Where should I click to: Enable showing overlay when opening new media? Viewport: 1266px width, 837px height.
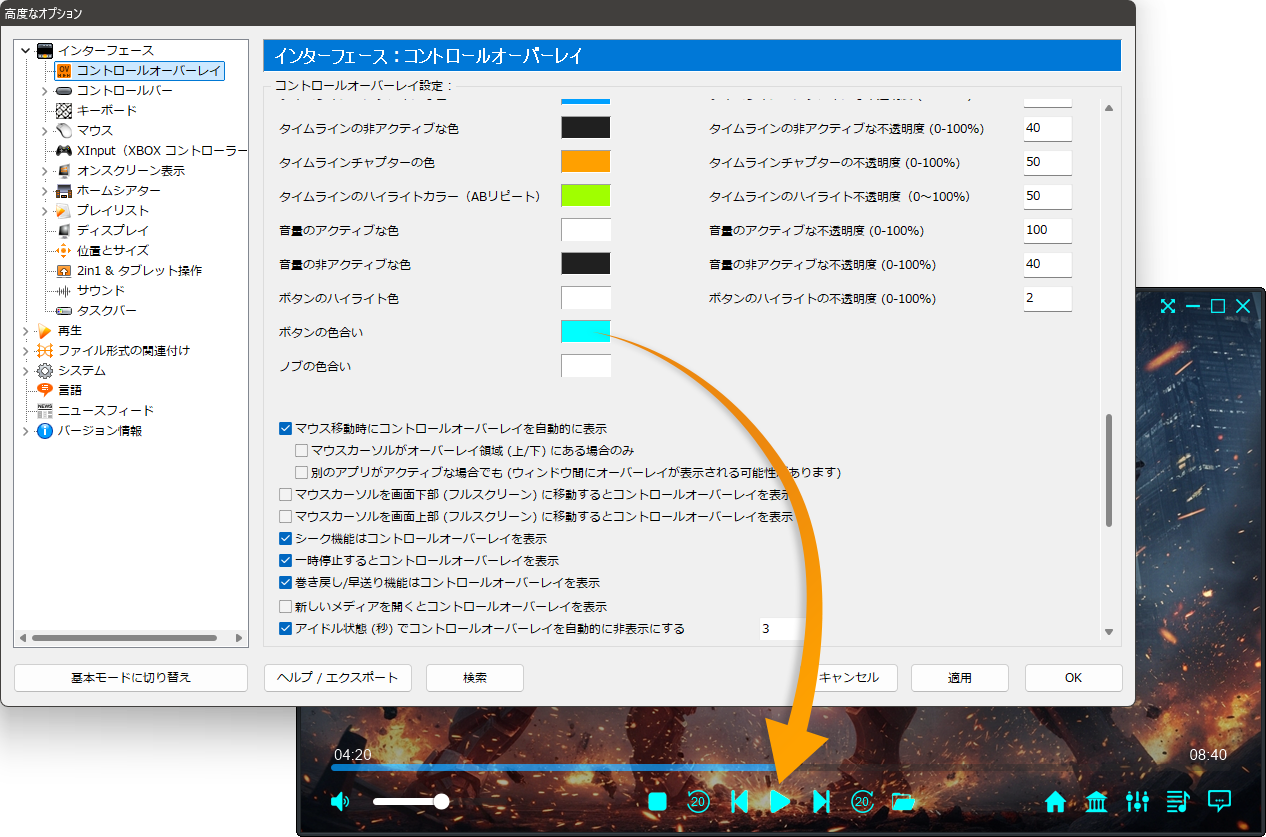pos(285,605)
